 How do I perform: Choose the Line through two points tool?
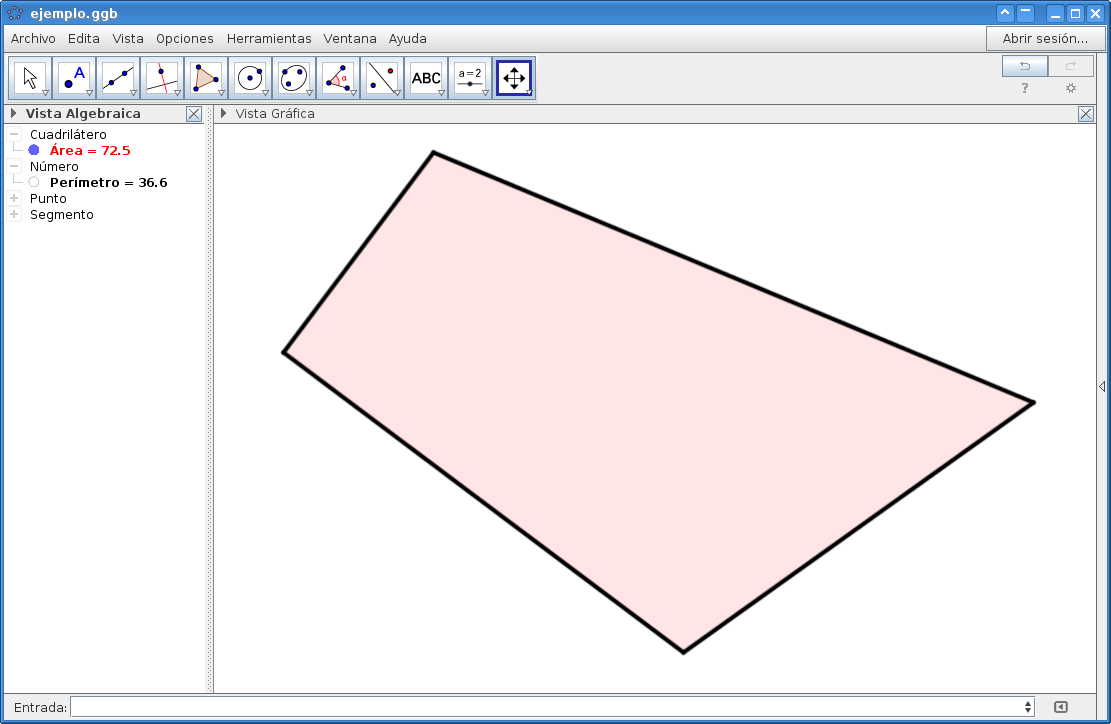[x=118, y=77]
